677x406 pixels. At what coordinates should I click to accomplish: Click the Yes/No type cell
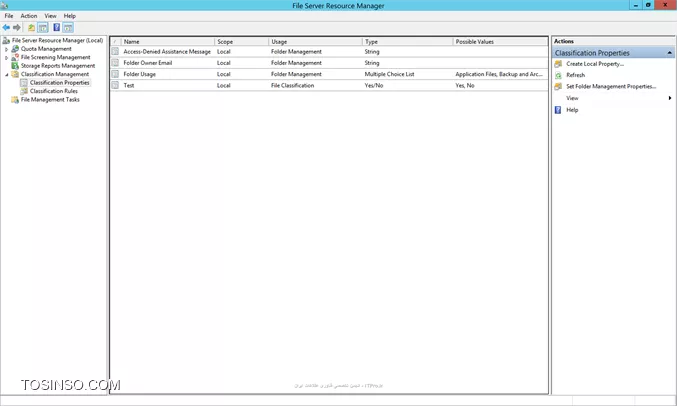pos(374,86)
